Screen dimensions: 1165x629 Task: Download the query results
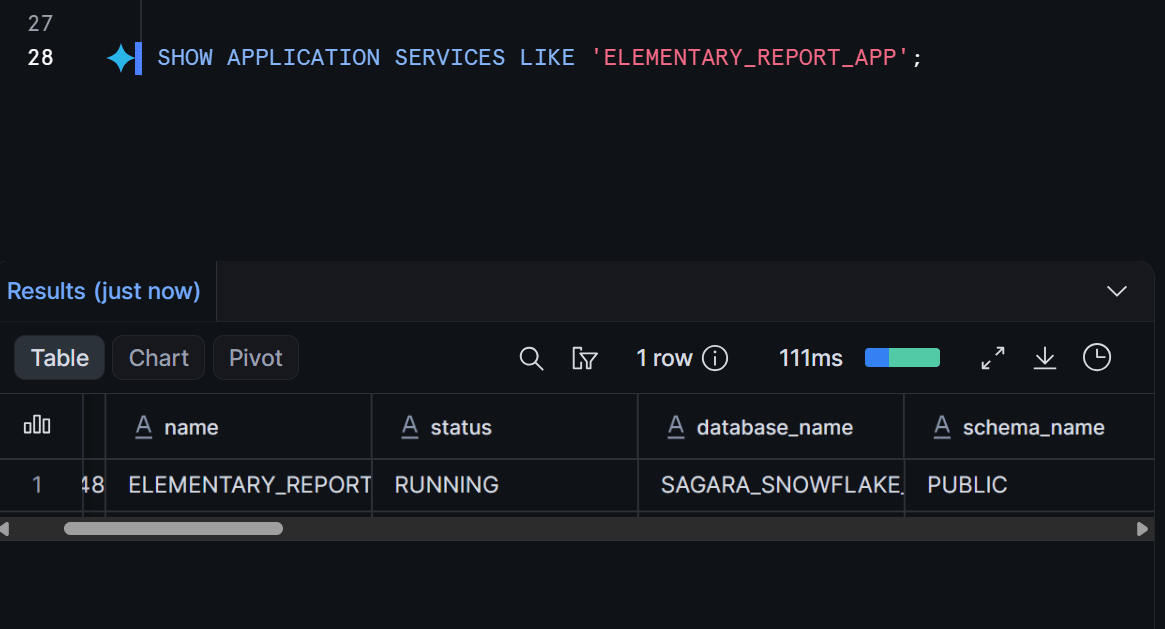(x=1045, y=358)
